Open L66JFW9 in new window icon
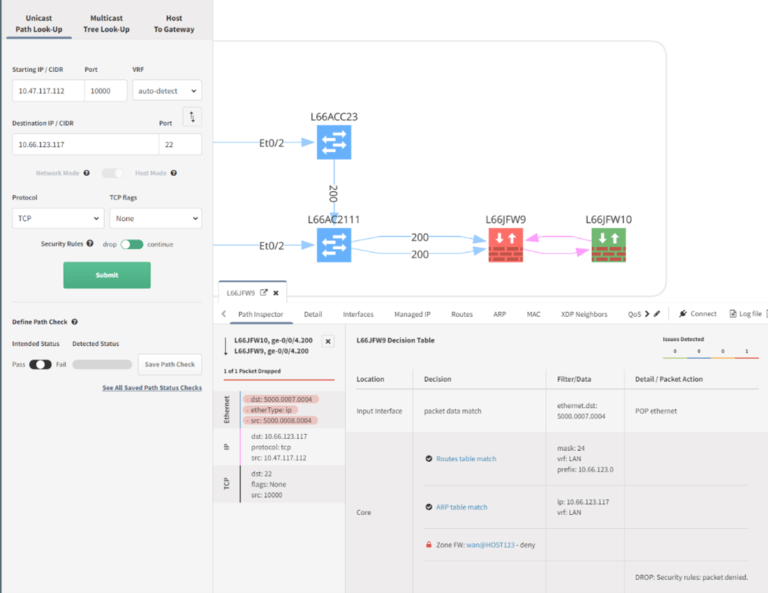Viewport: 768px width, 593px height. [x=264, y=293]
